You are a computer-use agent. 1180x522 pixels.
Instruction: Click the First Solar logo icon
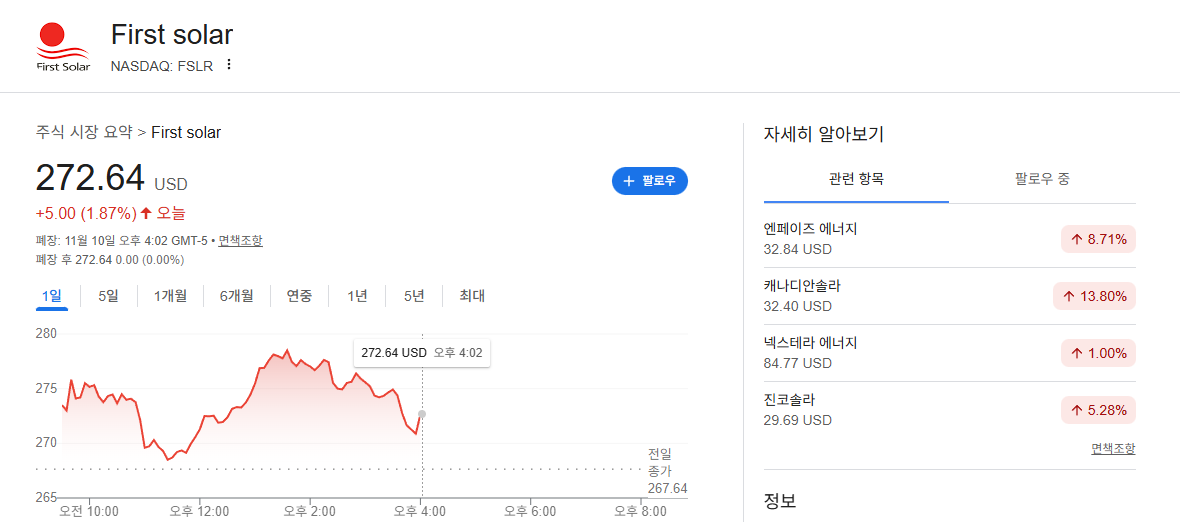[63, 47]
